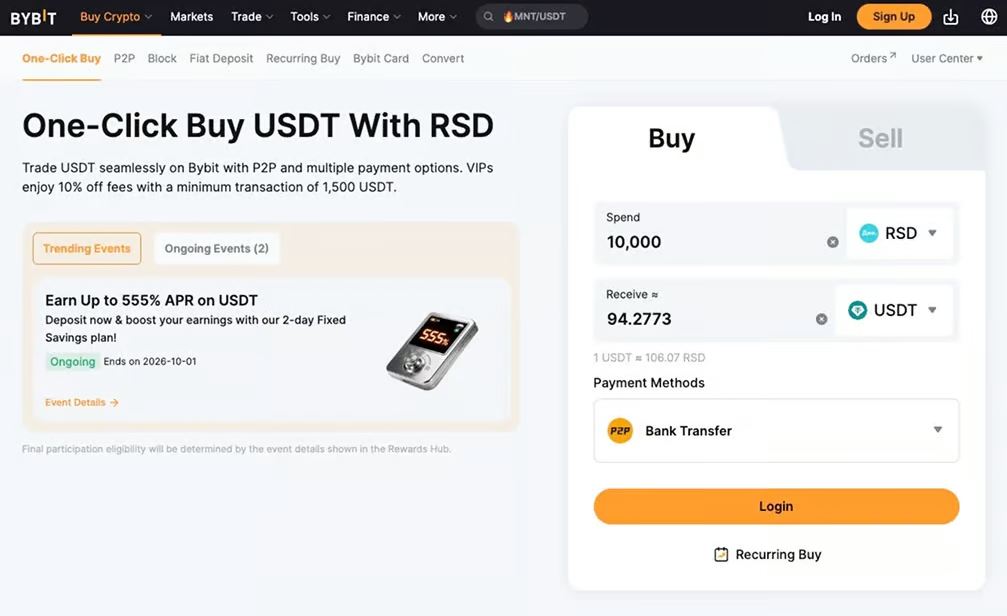Select the Ongoing Events (2) tab
Viewport: 1007px width, 616px height.
216,249
